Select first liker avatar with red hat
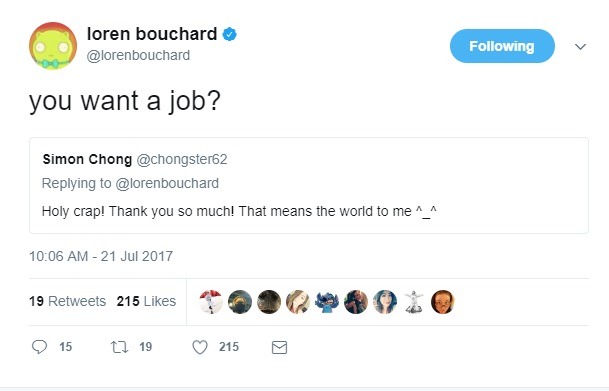Viewport: 609px width, 391px height. 211,302
